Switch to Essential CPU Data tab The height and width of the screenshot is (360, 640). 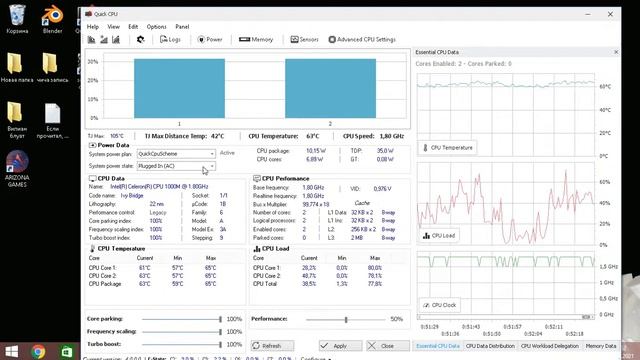click(438, 346)
